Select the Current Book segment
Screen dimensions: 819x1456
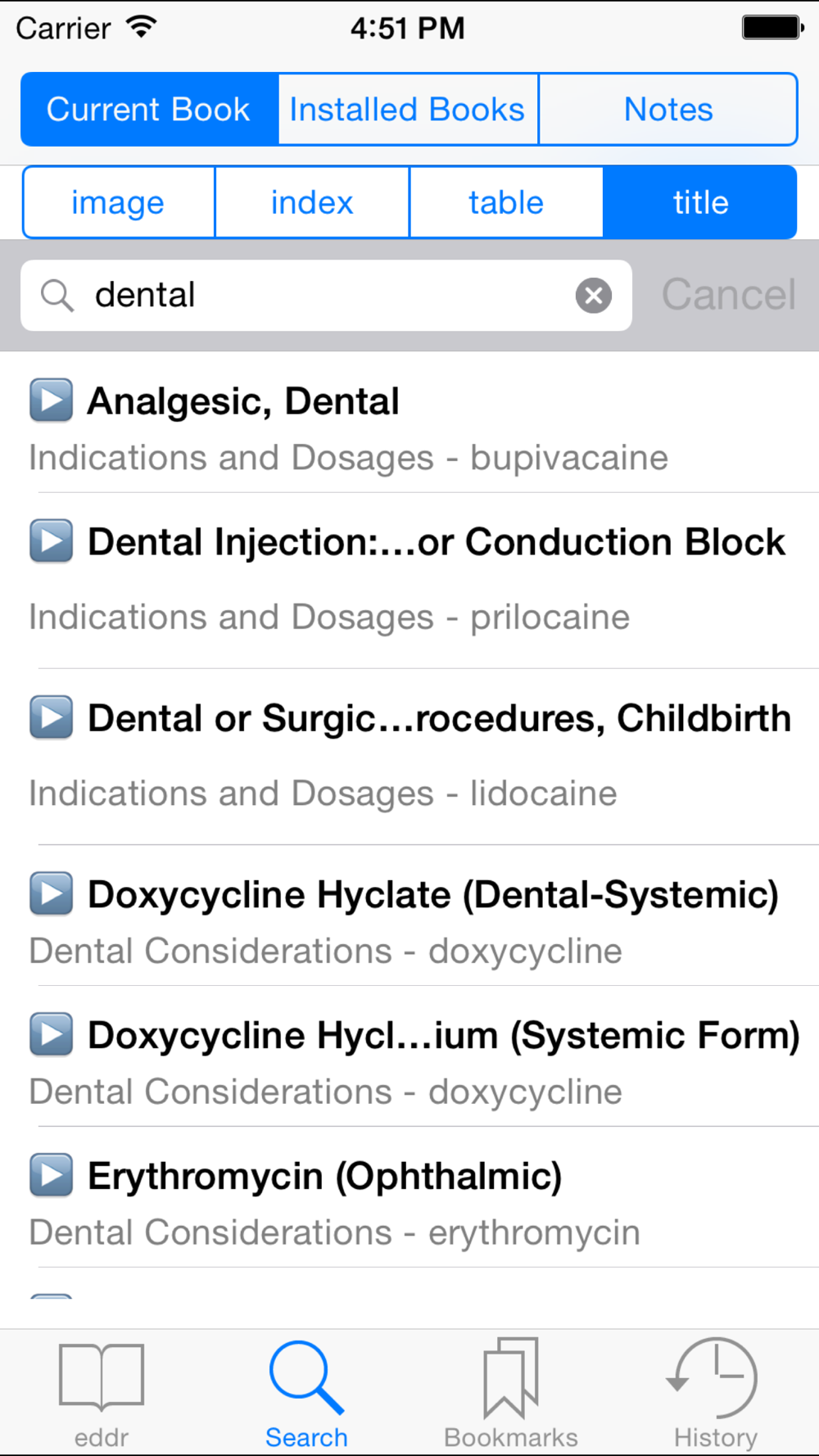[x=148, y=110]
